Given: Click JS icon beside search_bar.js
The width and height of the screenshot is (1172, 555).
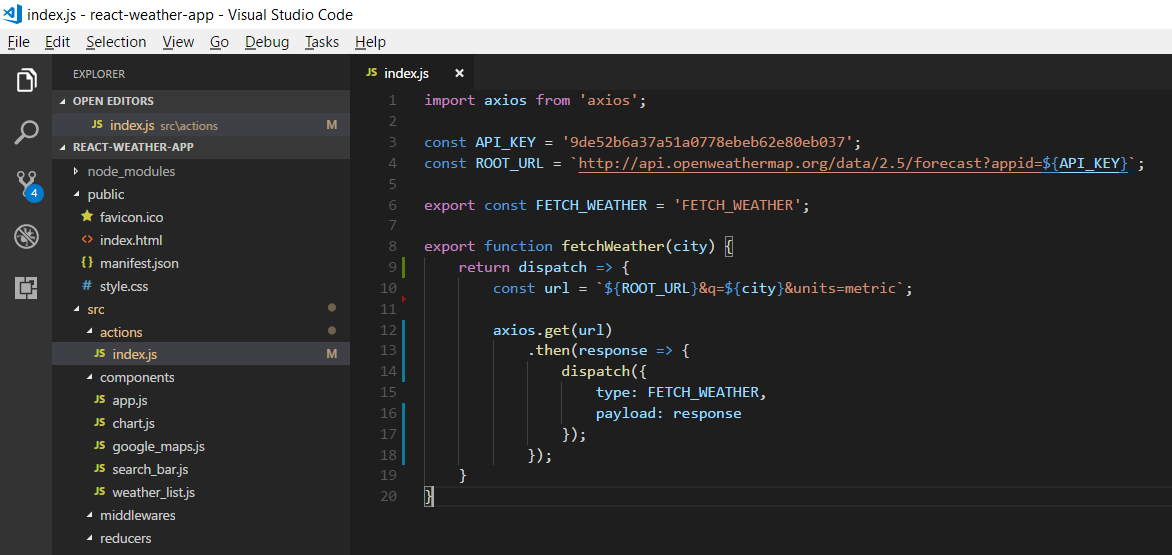Looking at the screenshot, I should tap(99, 469).
